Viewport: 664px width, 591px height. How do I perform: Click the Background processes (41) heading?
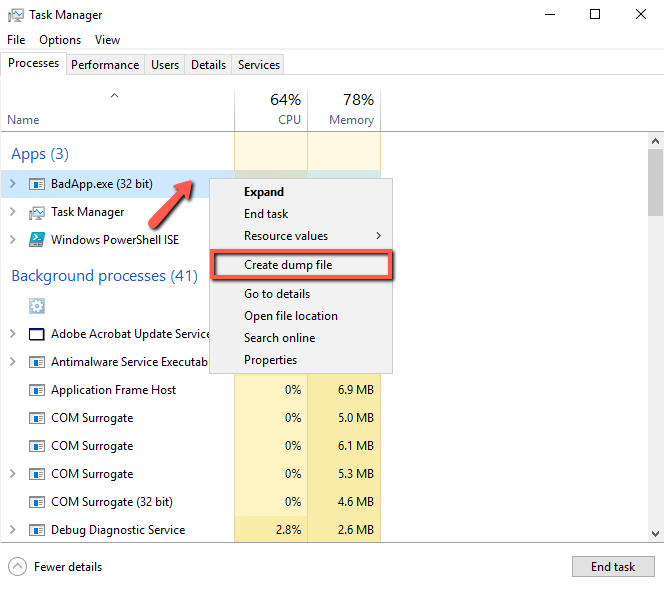tap(104, 276)
